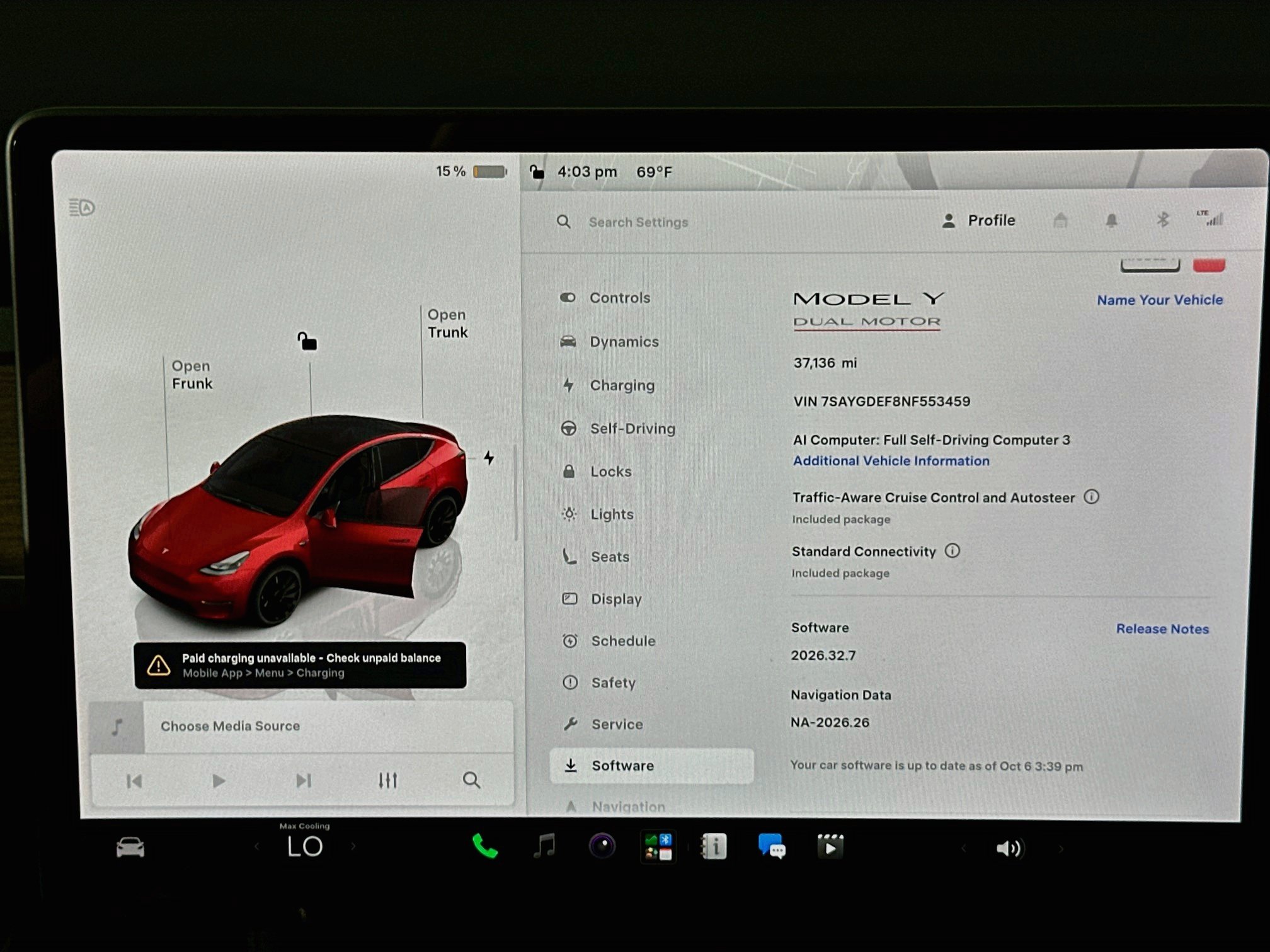The width and height of the screenshot is (1270, 952).
Task: Open the Profile selector
Action: [978, 220]
